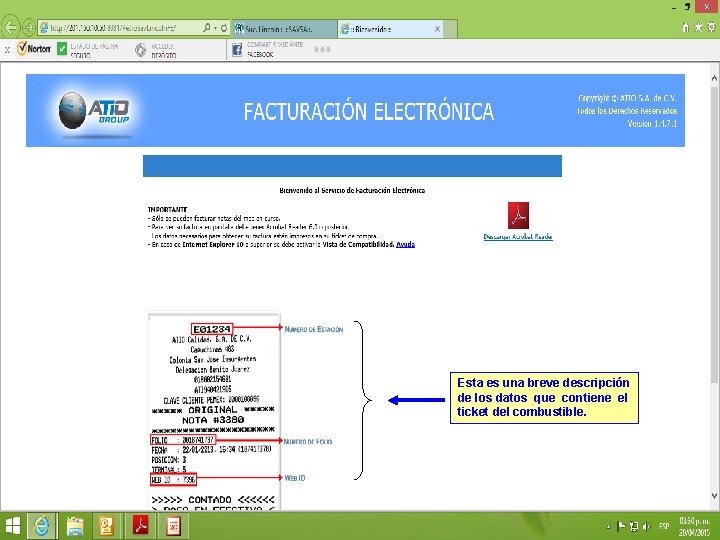Click the network tray icon
Image resolution: width=720 pixels, height=540 pixels.
tap(634, 526)
